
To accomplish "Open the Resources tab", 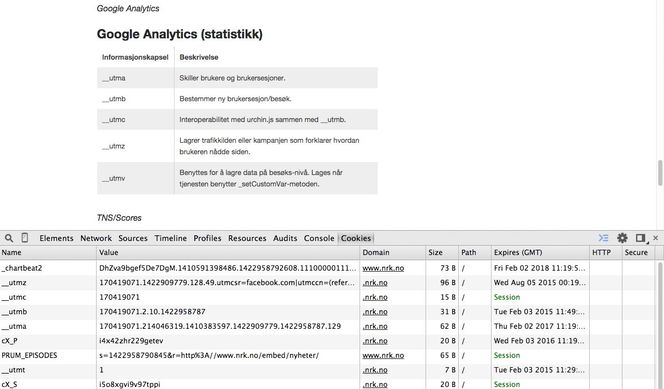I will 247,238.
